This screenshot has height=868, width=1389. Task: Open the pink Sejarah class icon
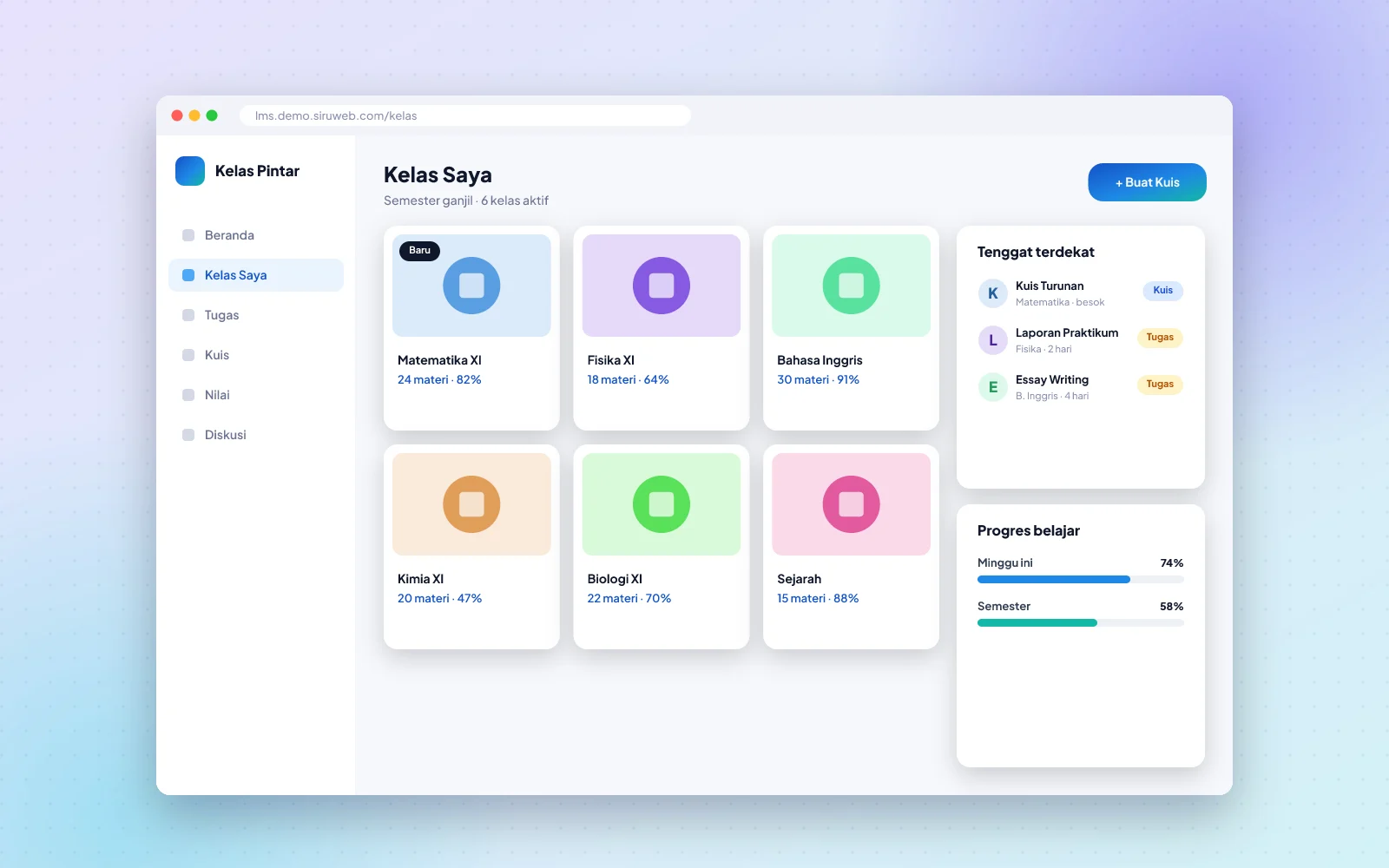[851, 504]
